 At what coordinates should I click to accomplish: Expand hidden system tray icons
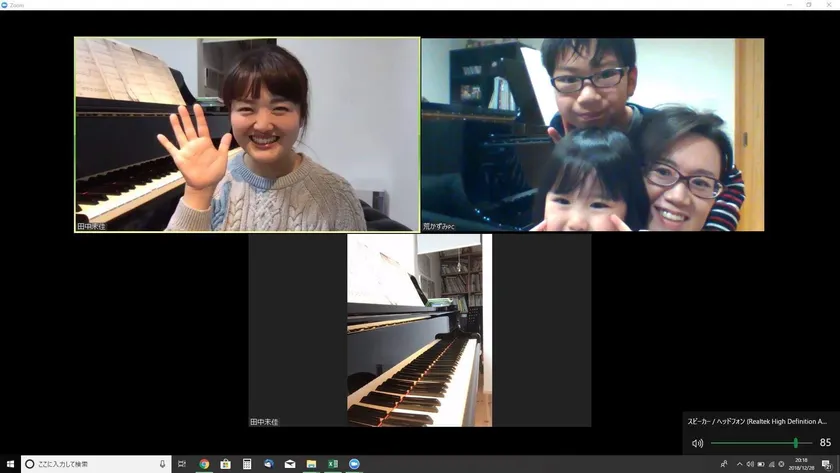click(x=740, y=464)
